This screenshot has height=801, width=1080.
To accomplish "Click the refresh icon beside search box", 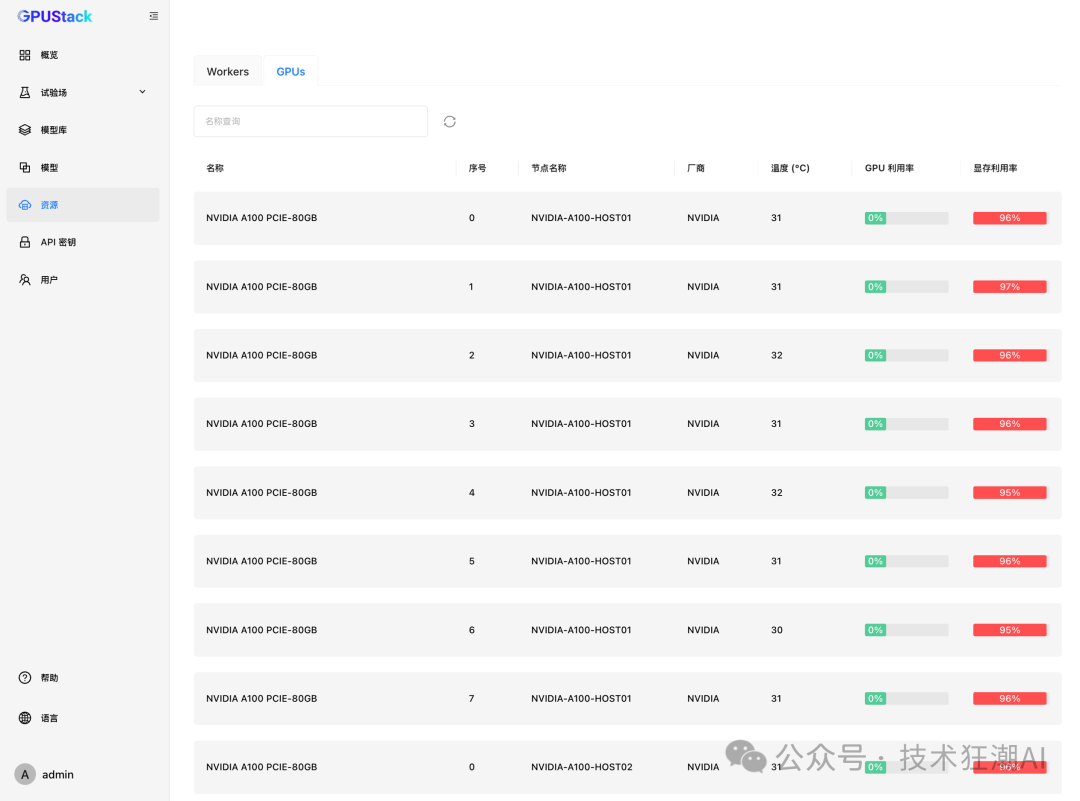I will coord(450,121).
